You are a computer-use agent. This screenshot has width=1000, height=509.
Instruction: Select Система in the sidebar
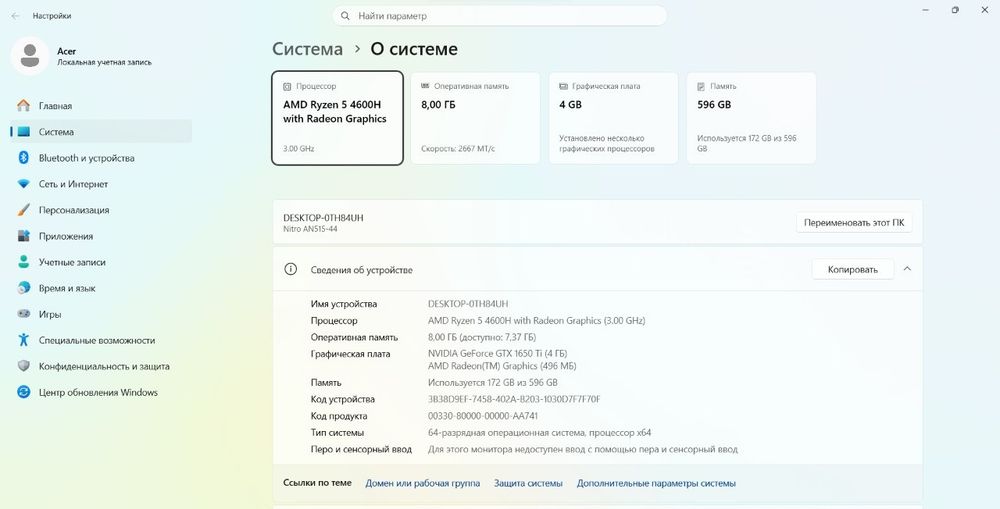click(x=101, y=131)
